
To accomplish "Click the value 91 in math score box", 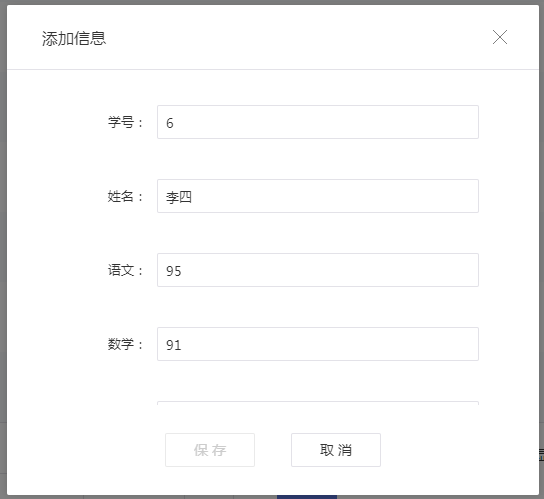I will pos(173,345).
